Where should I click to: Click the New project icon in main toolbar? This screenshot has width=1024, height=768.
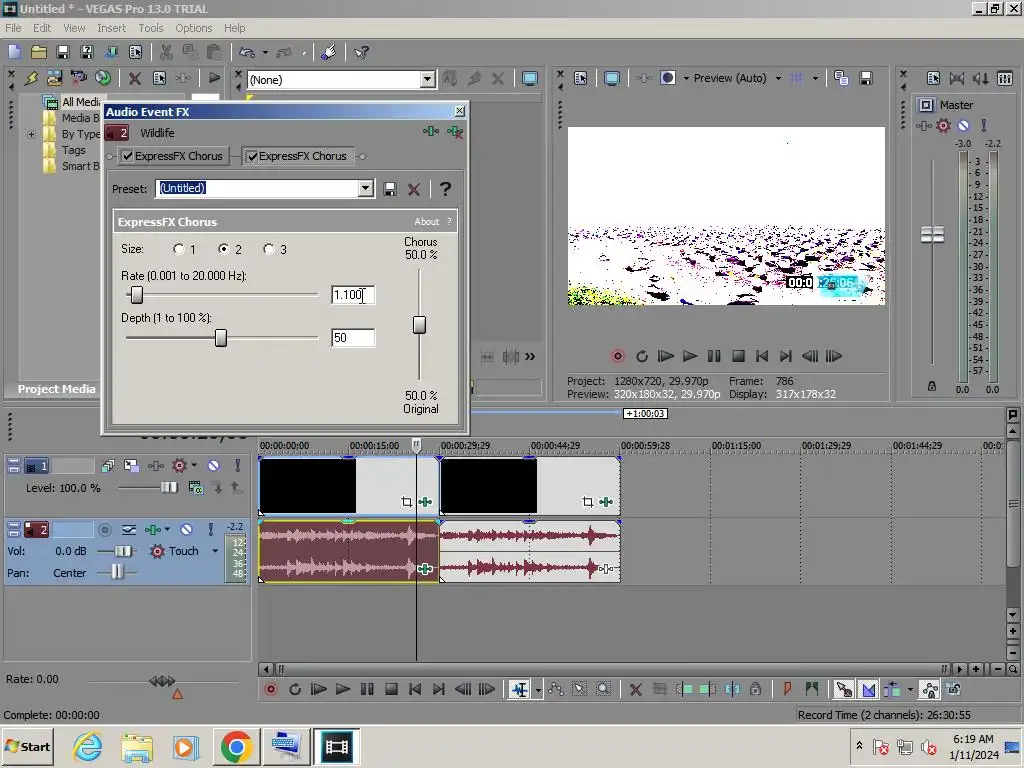[x=14, y=52]
